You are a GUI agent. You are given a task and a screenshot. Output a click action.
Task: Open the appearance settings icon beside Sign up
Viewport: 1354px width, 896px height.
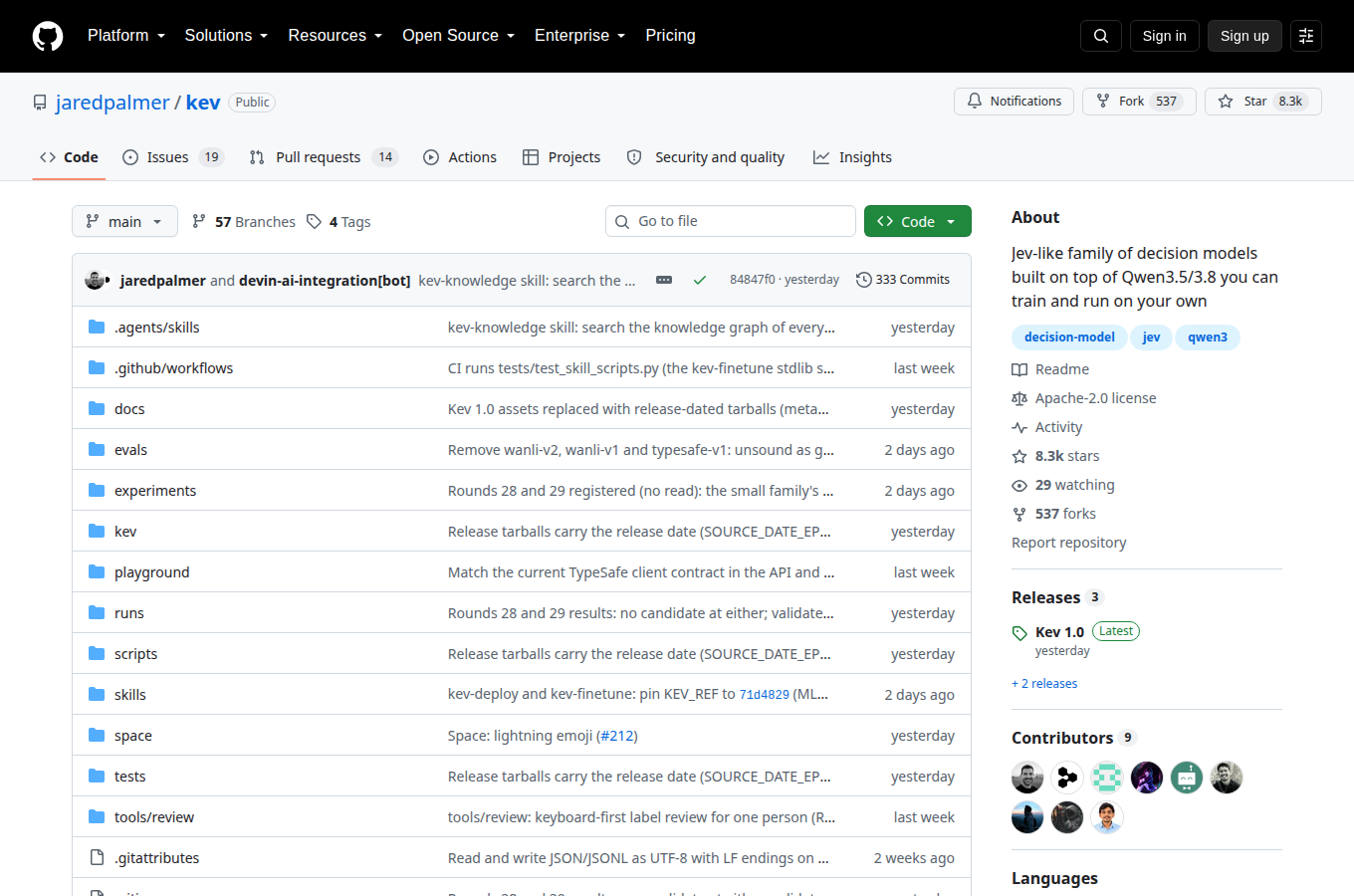pyautogui.click(x=1306, y=36)
